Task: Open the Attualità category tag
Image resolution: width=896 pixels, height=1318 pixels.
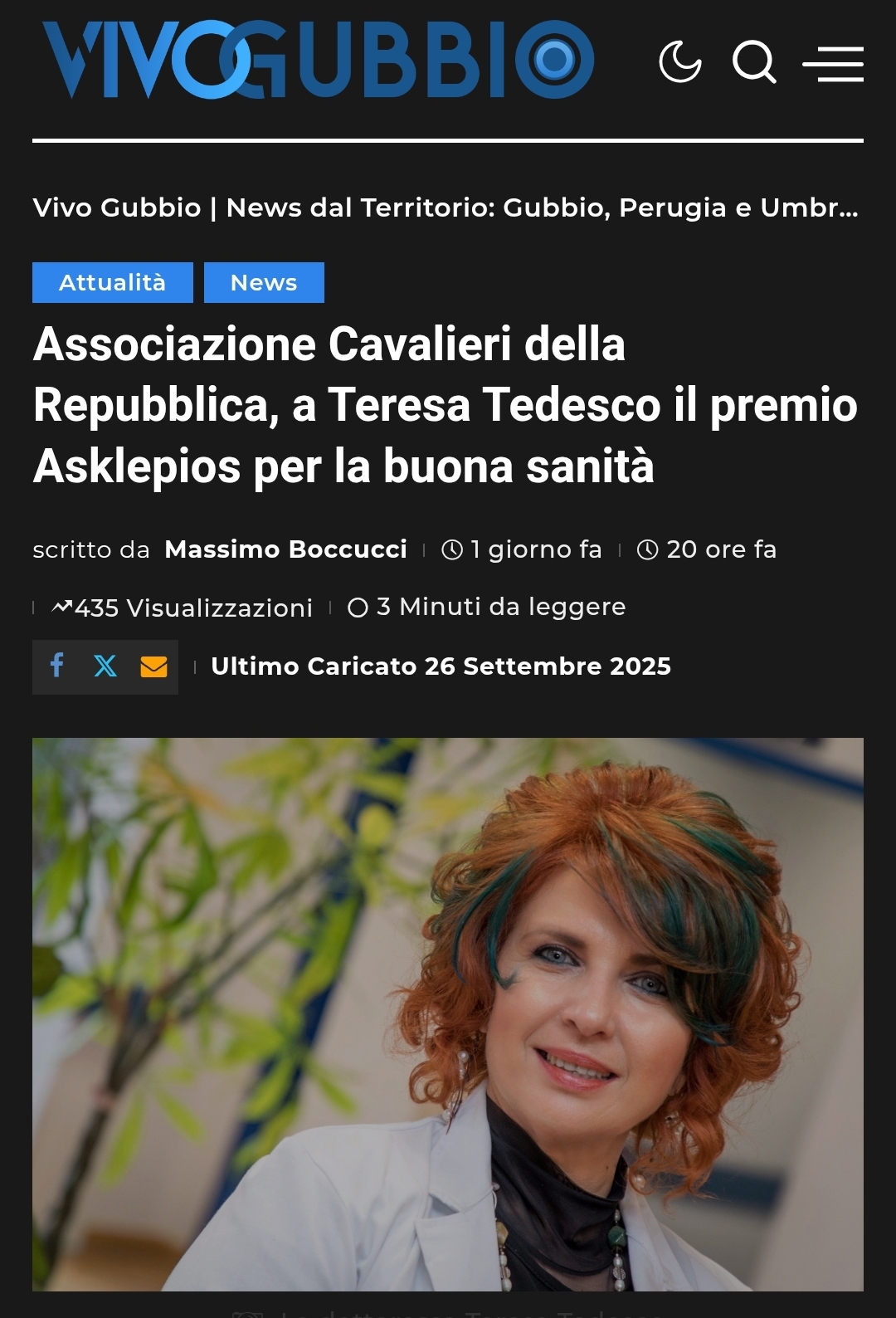Action: (x=113, y=282)
